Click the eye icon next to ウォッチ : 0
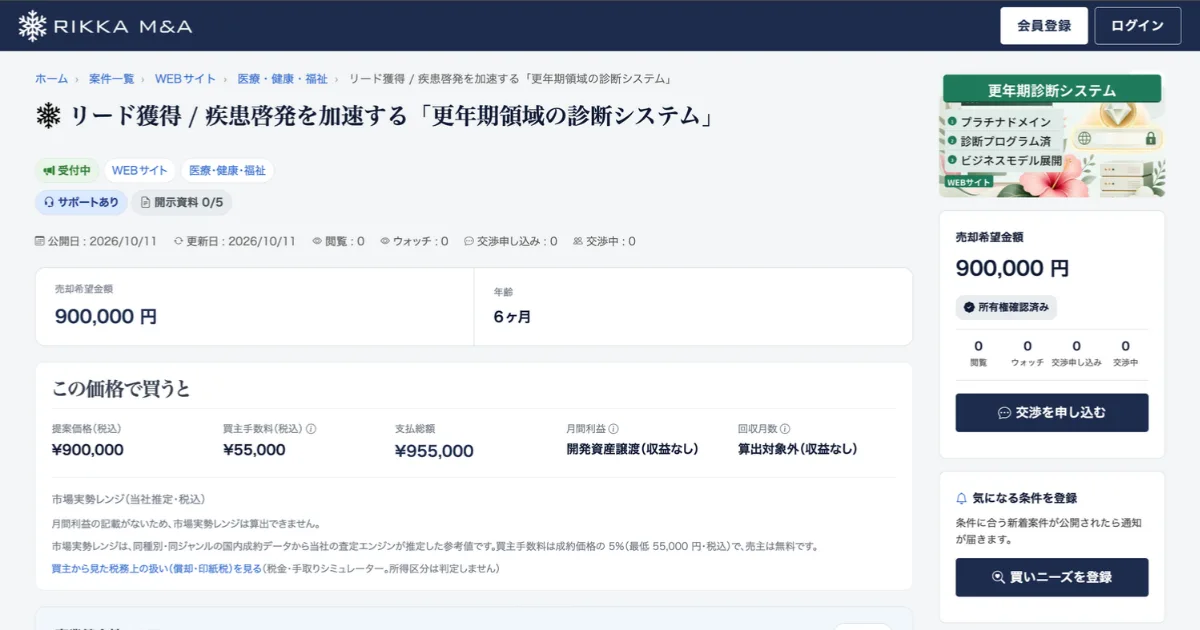The image size is (1200, 630). point(385,241)
